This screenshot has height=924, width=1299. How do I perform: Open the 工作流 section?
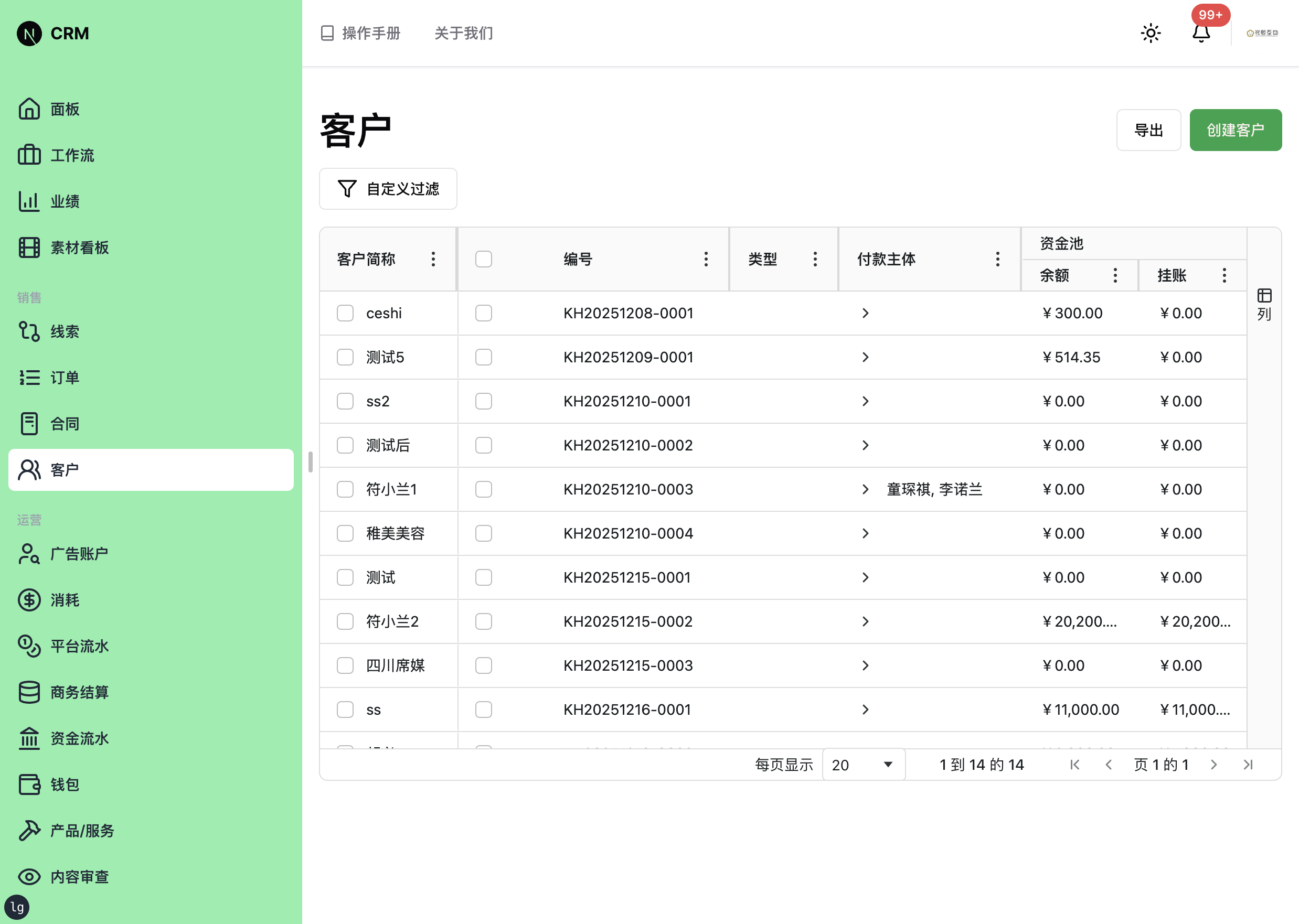[72, 155]
